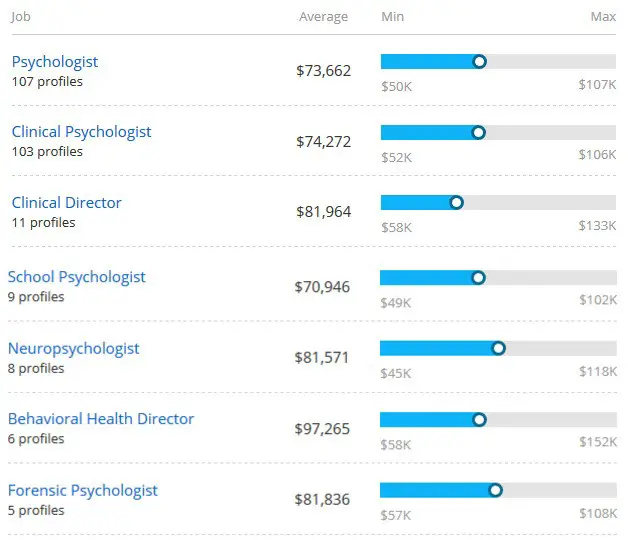Click the Neuropsychologist salary range marker
Viewport: 628px width, 540px height.
coord(499,348)
